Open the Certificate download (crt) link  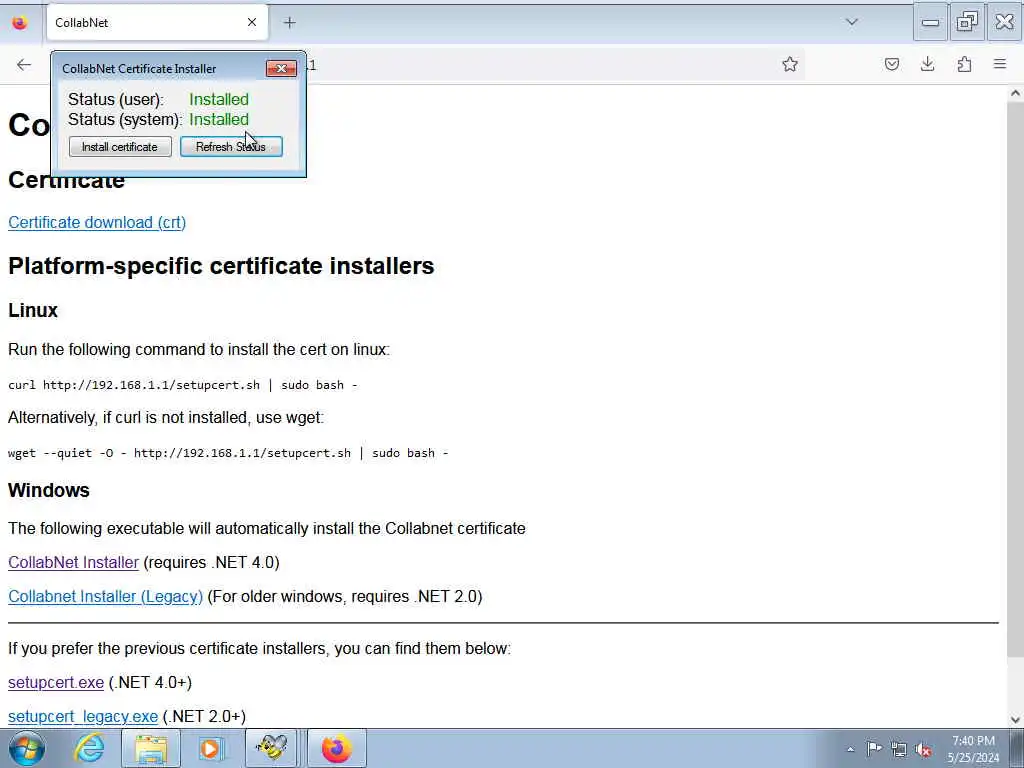pyautogui.click(x=97, y=223)
